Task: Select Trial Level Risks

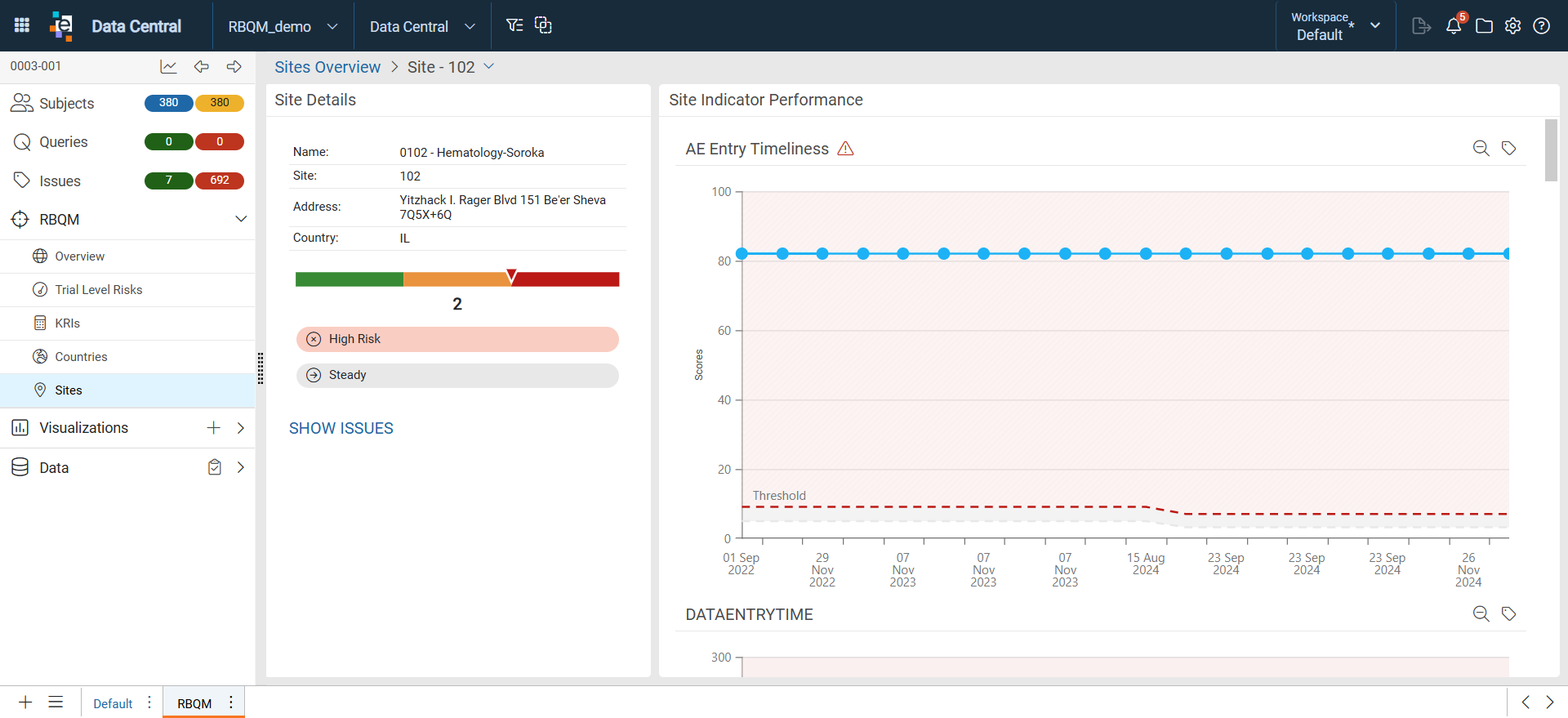Action: coord(127,290)
